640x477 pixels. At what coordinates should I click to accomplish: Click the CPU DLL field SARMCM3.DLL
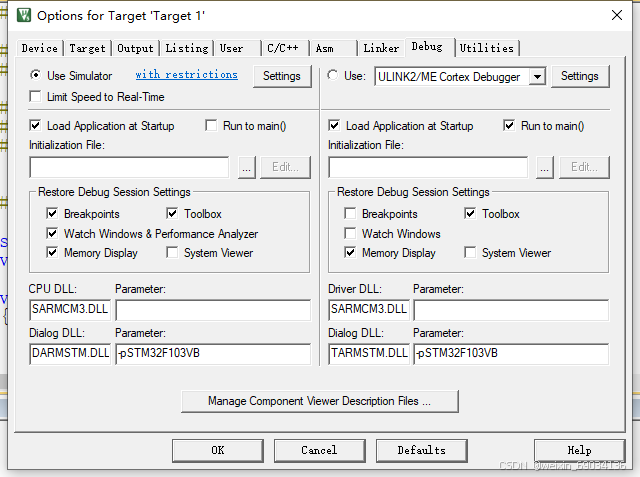pyautogui.click(x=70, y=310)
